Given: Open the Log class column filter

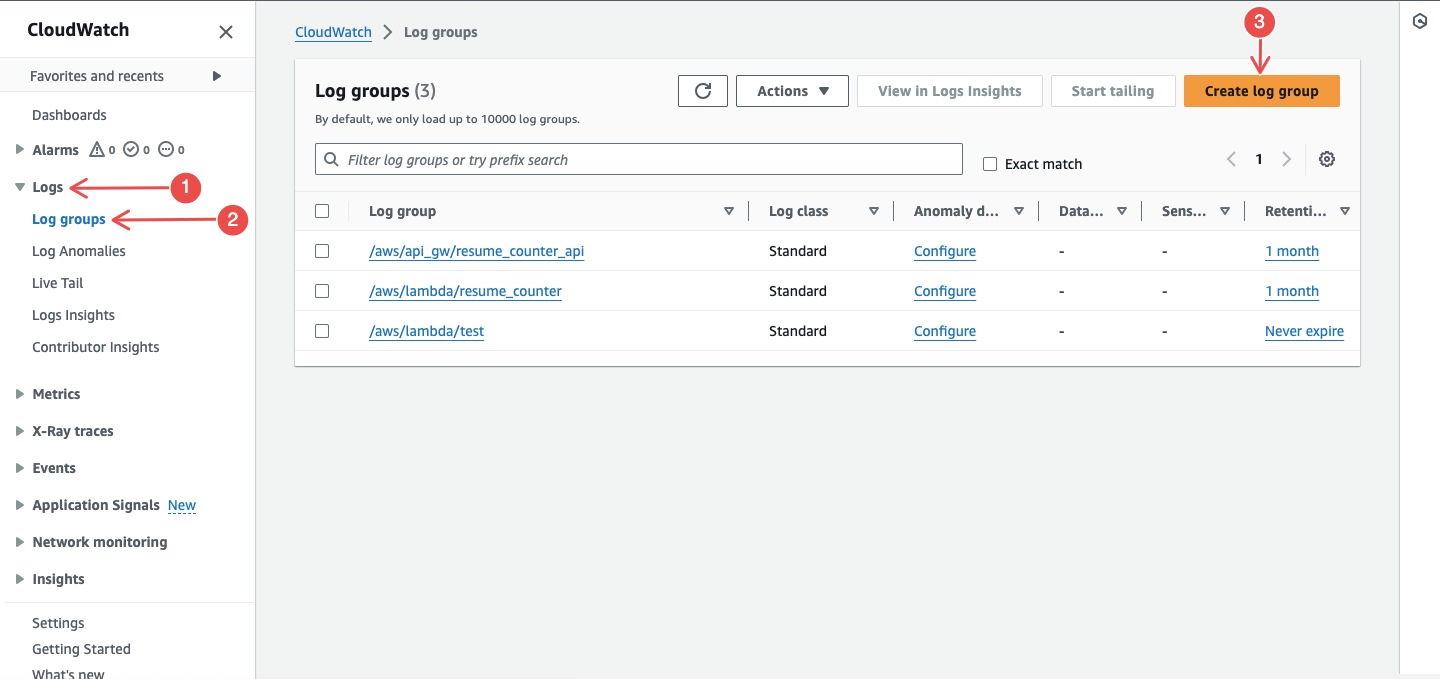Looking at the screenshot, I should coord(874,211).
